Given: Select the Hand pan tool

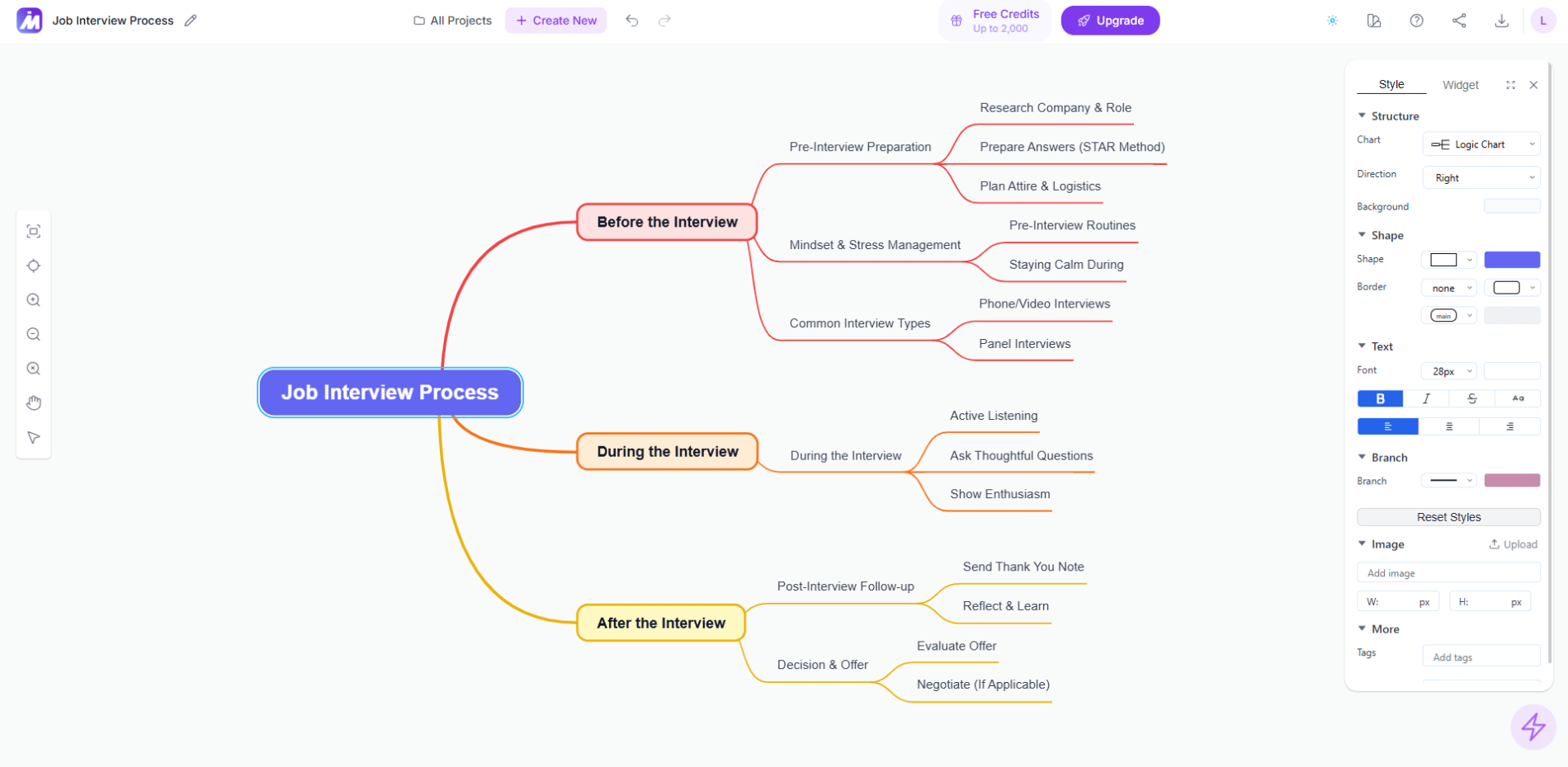Looking at the screenshot, I should click(x=34, y=402).
